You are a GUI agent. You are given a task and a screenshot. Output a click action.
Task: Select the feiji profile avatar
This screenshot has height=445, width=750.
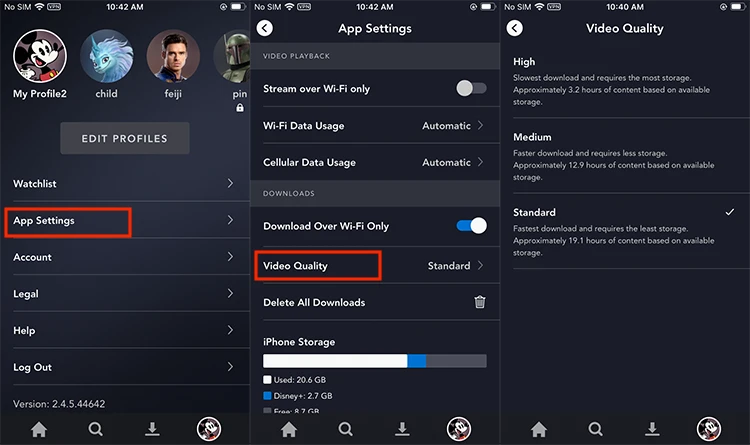pos(173,56)
